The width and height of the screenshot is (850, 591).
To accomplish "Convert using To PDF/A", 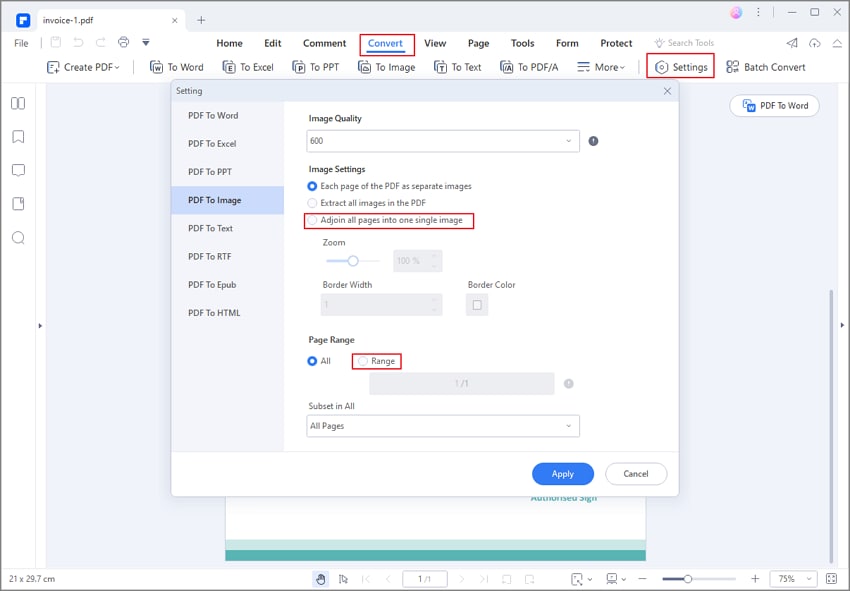I will click(529, 67).
